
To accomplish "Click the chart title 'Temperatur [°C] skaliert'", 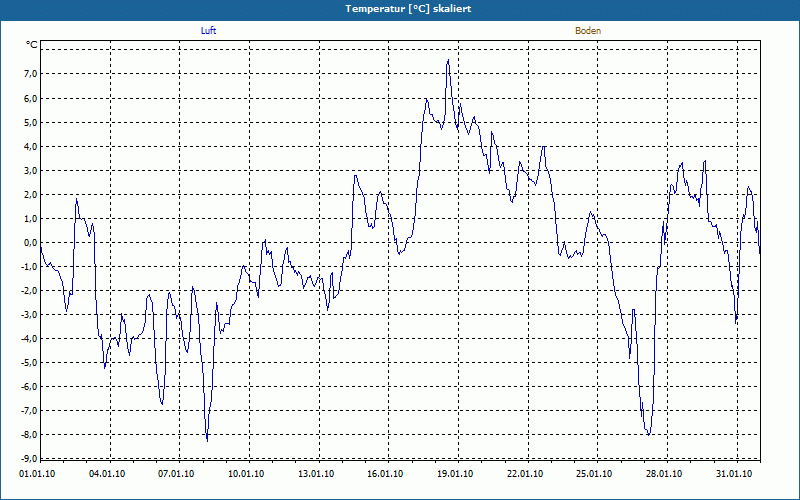I will click(408, 9).
